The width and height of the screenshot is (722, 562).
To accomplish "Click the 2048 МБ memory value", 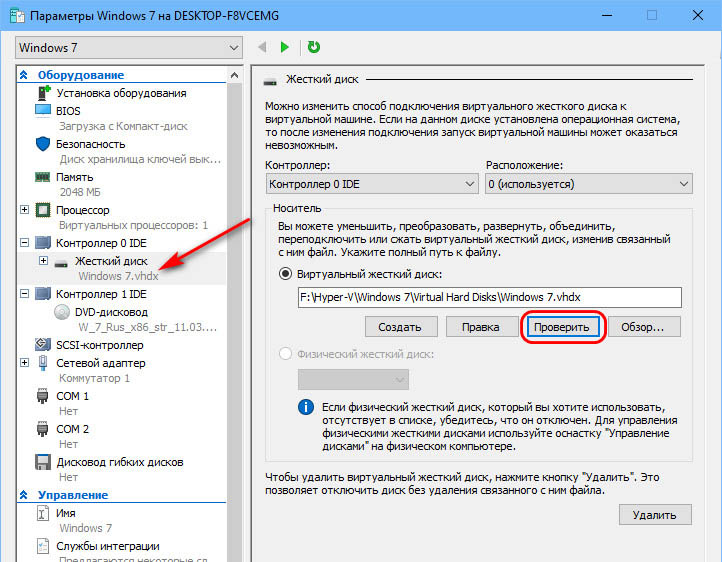I will [x=80, y=192].
